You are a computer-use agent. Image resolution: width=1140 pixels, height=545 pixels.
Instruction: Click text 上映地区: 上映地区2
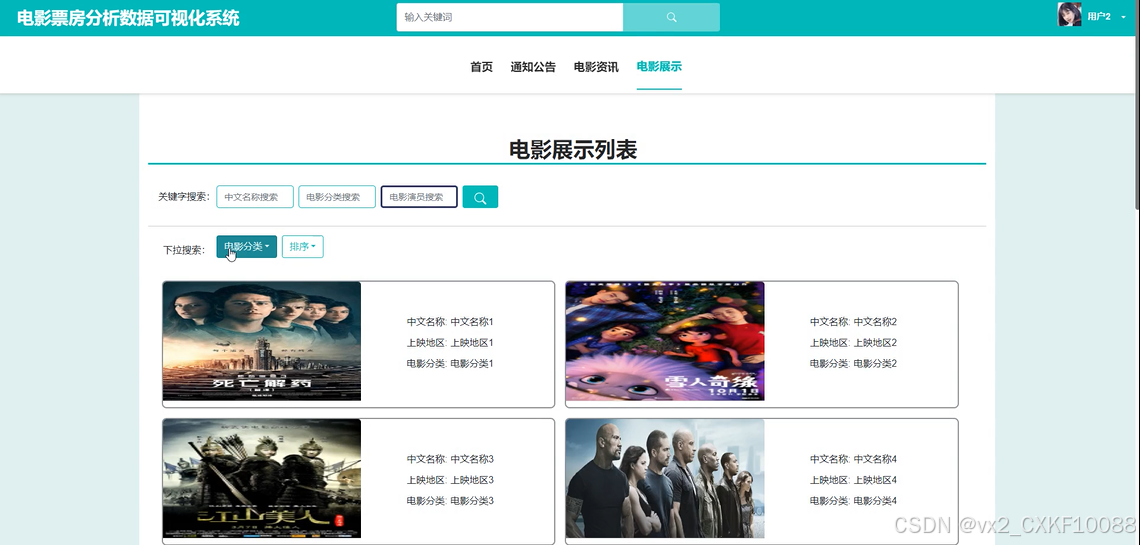[x=854, y=342]
